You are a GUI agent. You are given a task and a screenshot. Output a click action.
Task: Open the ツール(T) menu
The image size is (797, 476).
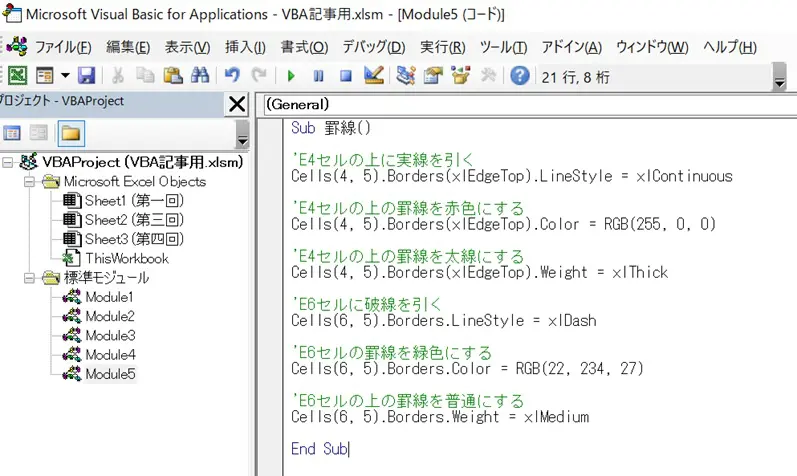tap(503, 47)
